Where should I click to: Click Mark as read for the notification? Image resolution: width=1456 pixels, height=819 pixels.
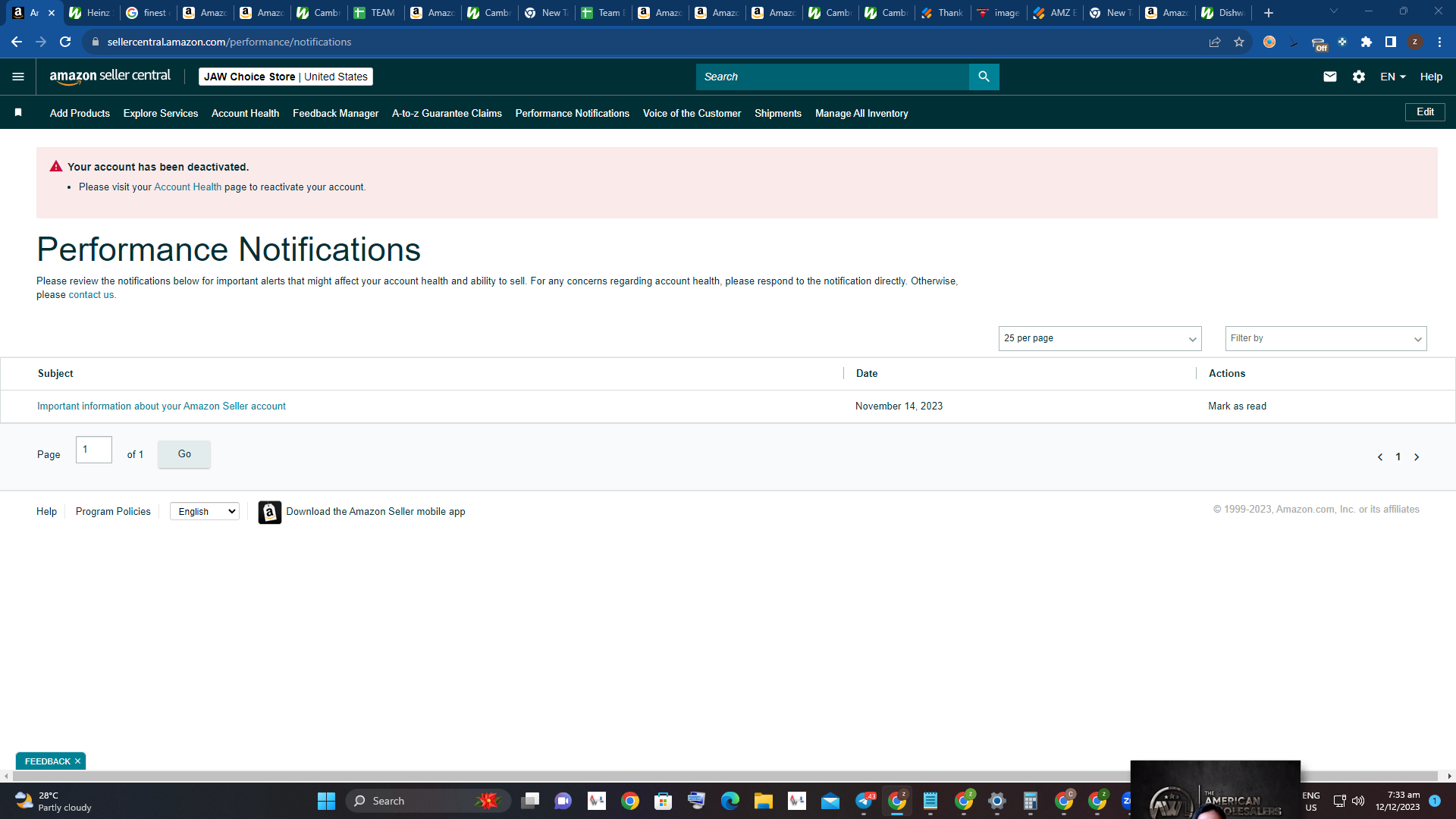pyautogui.click(x=1237, y=406)
